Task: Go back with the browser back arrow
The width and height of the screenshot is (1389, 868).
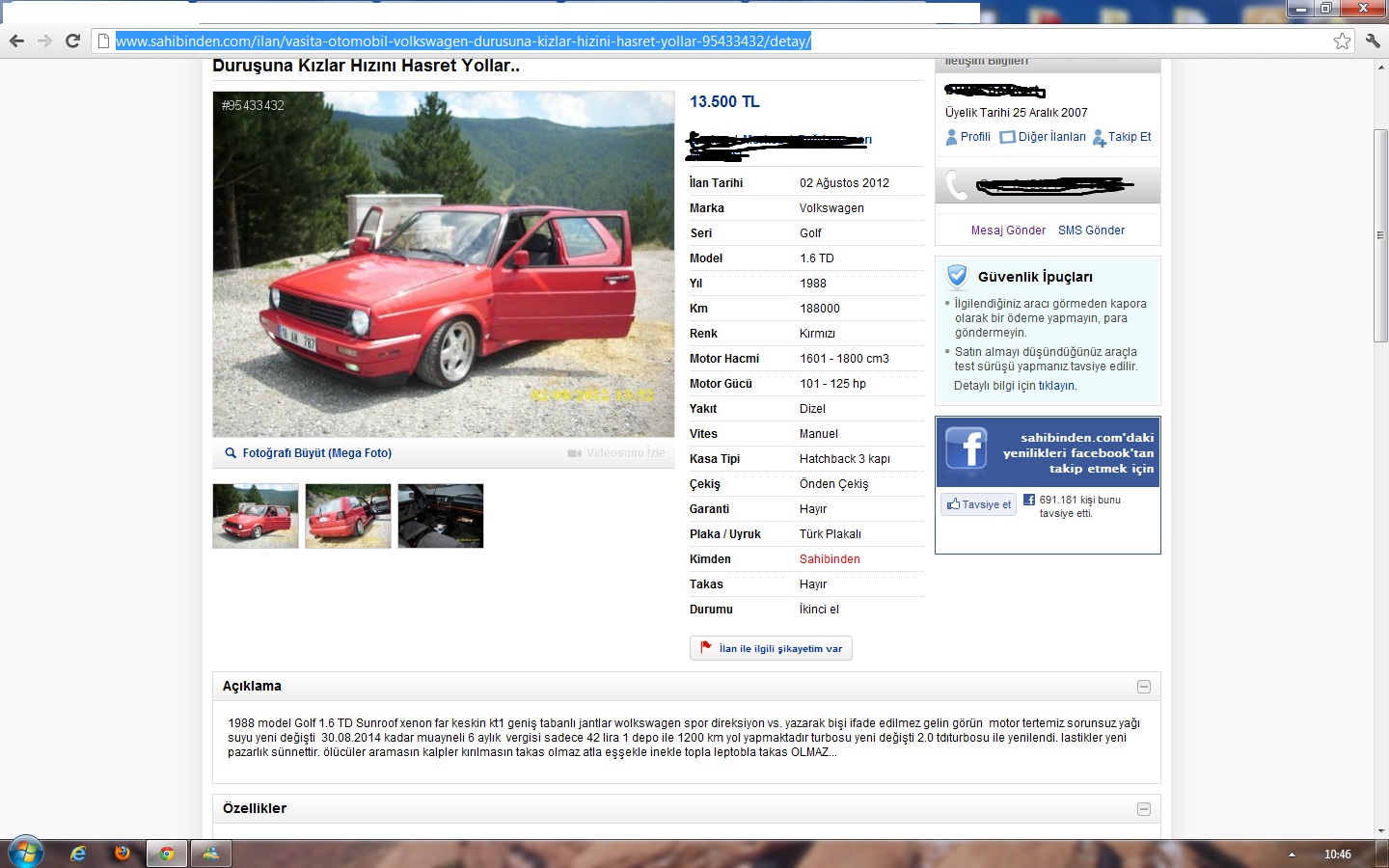Action: 16,41
